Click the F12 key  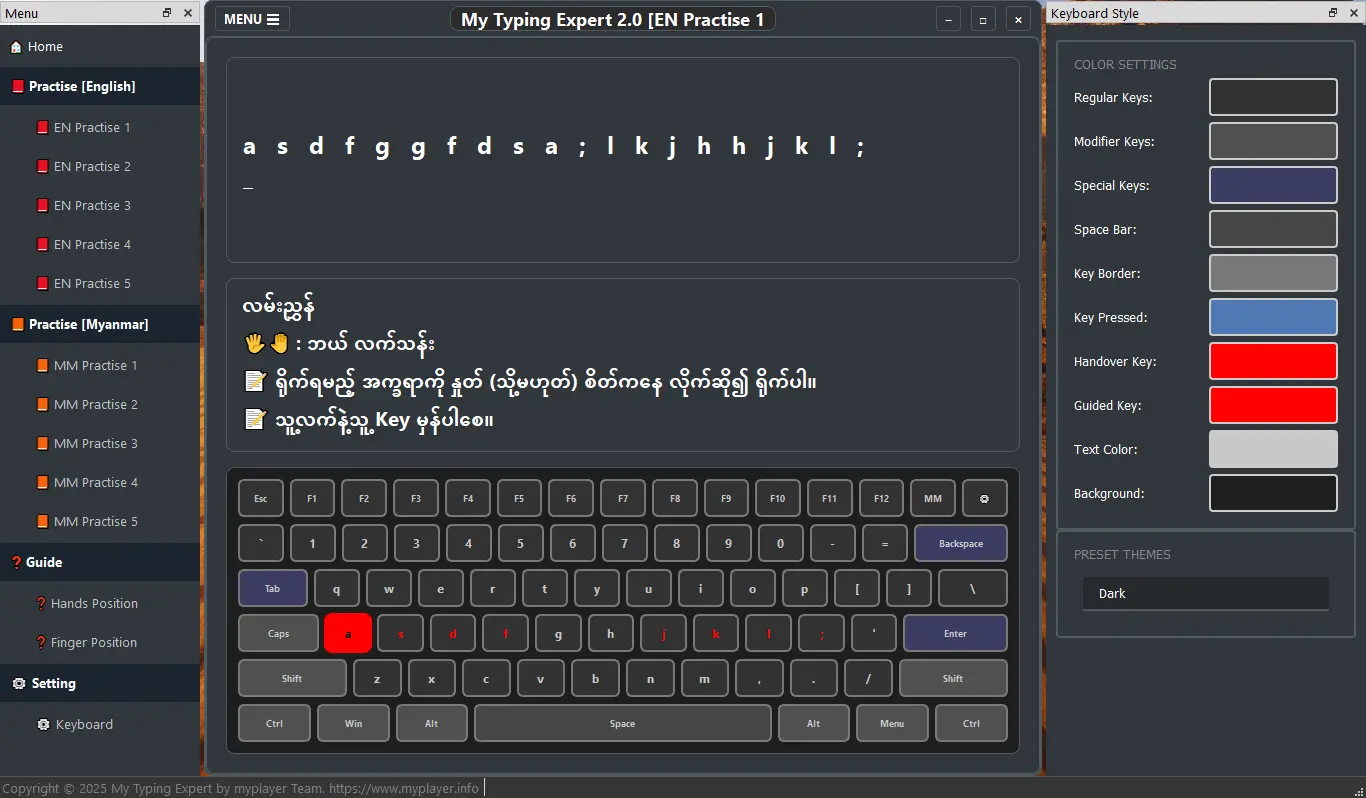881,498
